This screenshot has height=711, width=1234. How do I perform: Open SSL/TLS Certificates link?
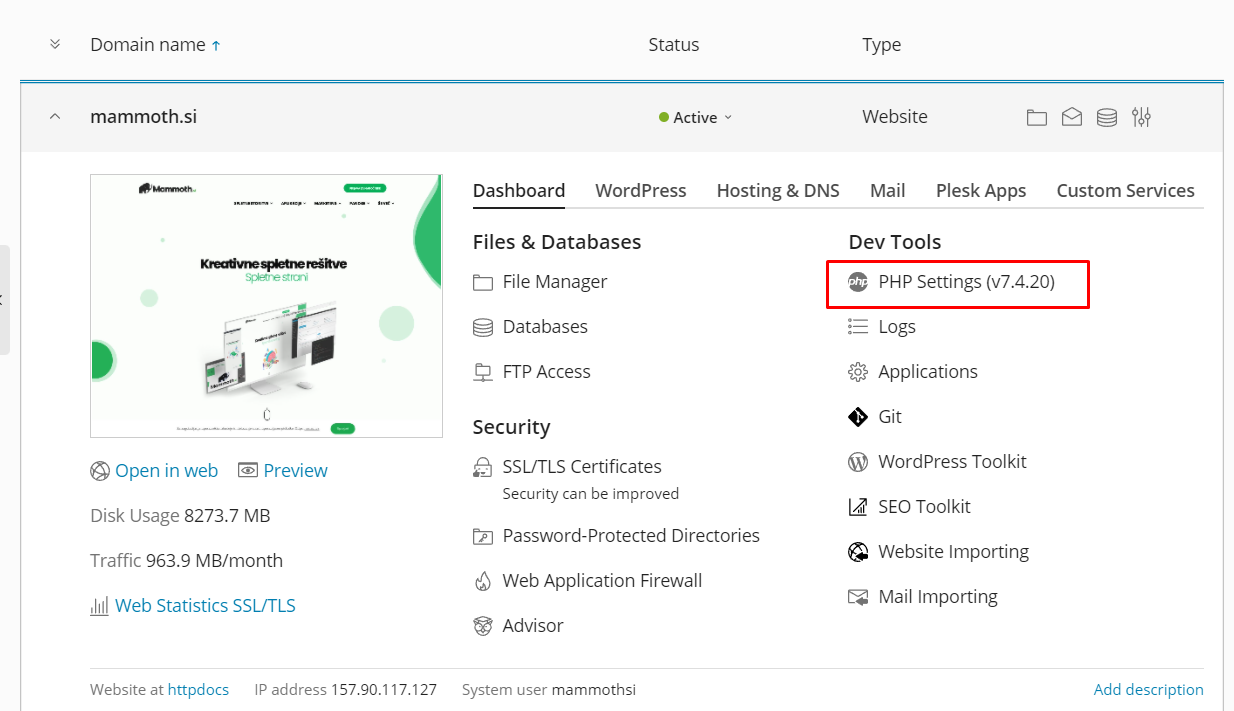point(582,467)
